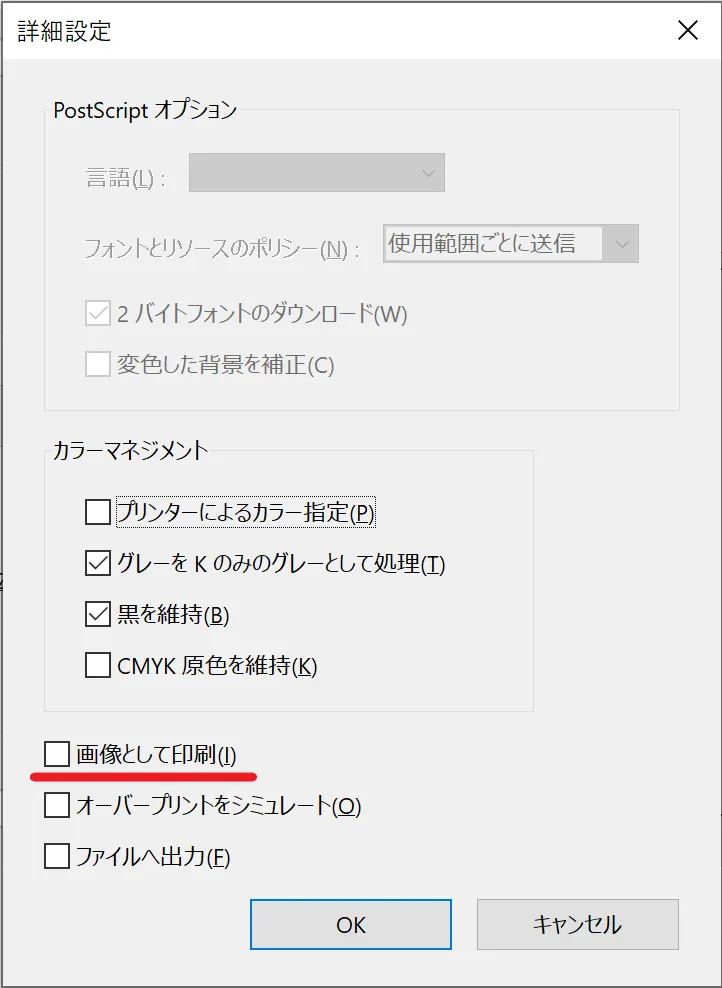Click the カラーマネジメント group heading

pos(130,450)
